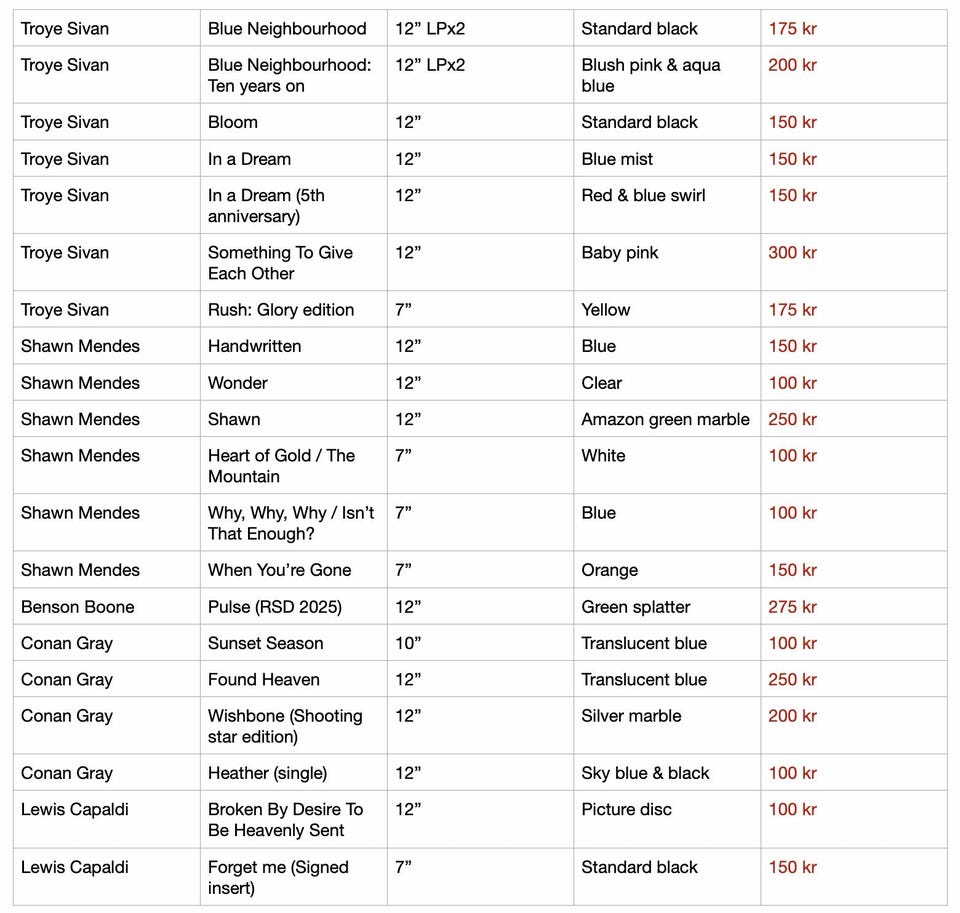This screenshot has height=913, width=960.
Task: Select the "Bloom" album title cell
Action: [x=233, y=122]
